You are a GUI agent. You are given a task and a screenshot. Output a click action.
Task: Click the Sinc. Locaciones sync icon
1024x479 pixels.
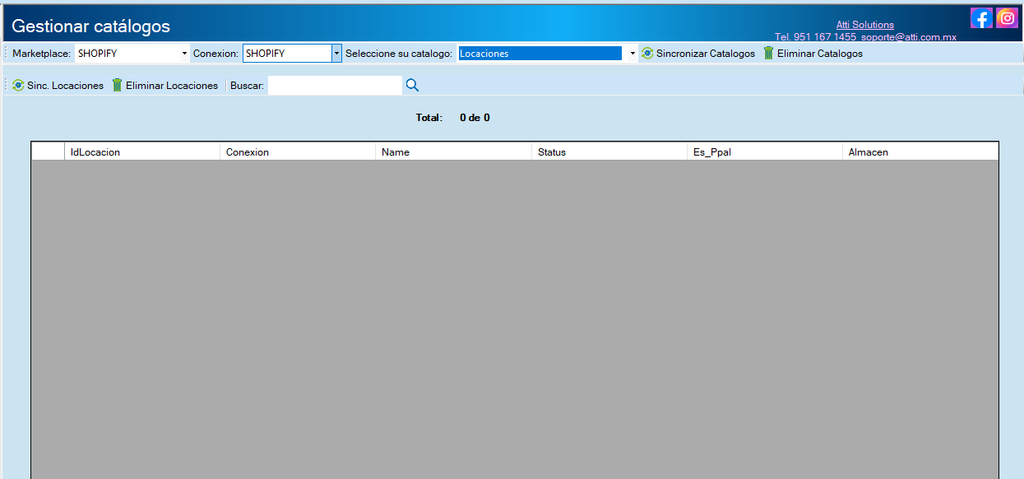pyautogui.click(x=18, y=85)
